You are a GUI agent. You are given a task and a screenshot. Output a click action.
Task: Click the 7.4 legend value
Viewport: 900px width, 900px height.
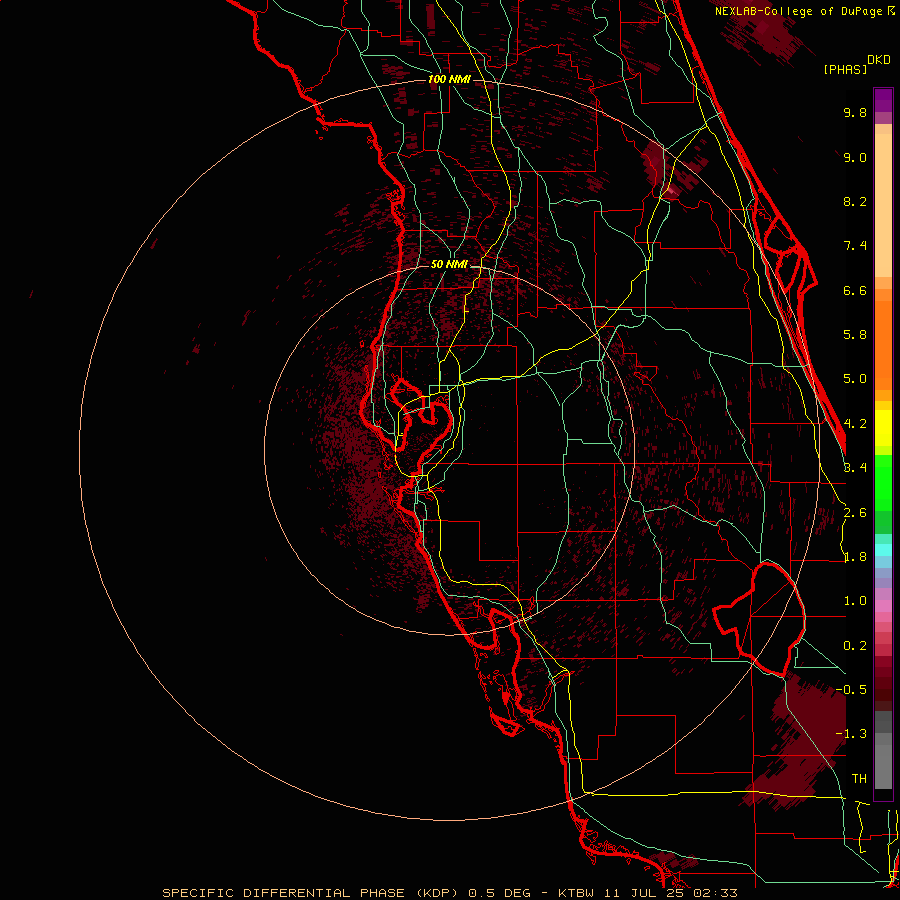tap(855, 246)
